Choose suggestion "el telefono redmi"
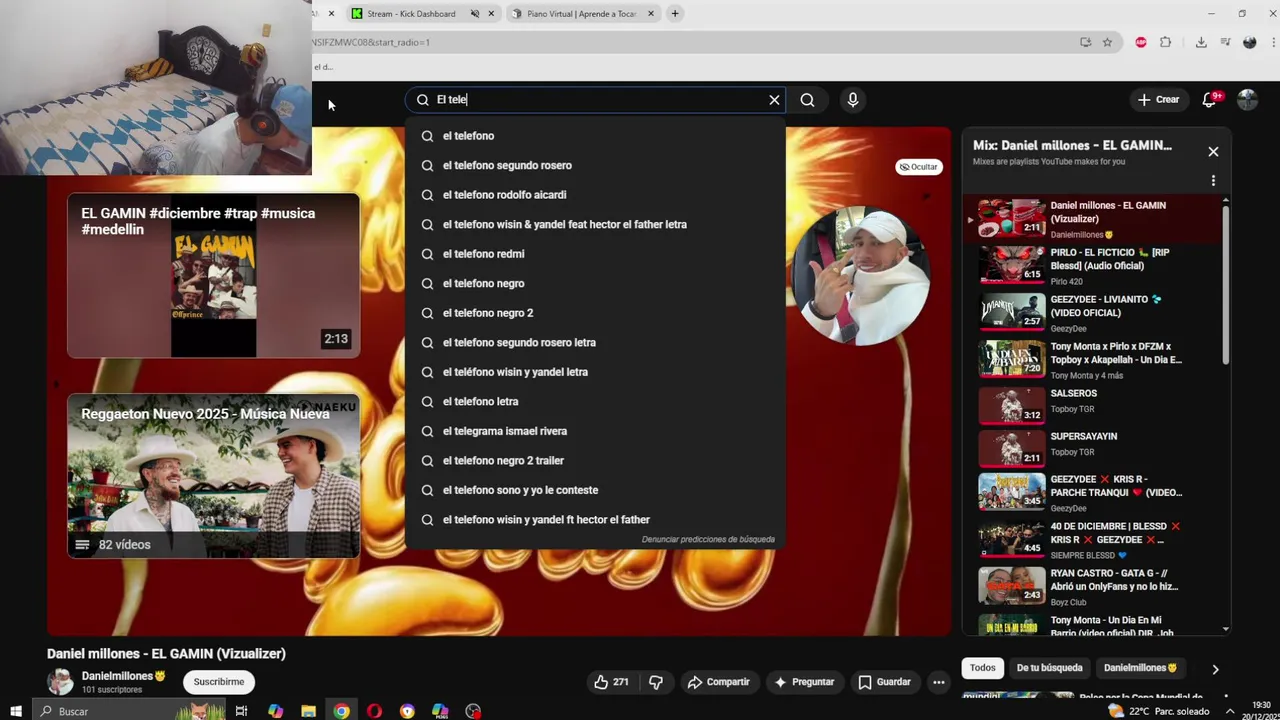Image resolution: width=1280 pixels, height=720 pixels. [595, 254]
